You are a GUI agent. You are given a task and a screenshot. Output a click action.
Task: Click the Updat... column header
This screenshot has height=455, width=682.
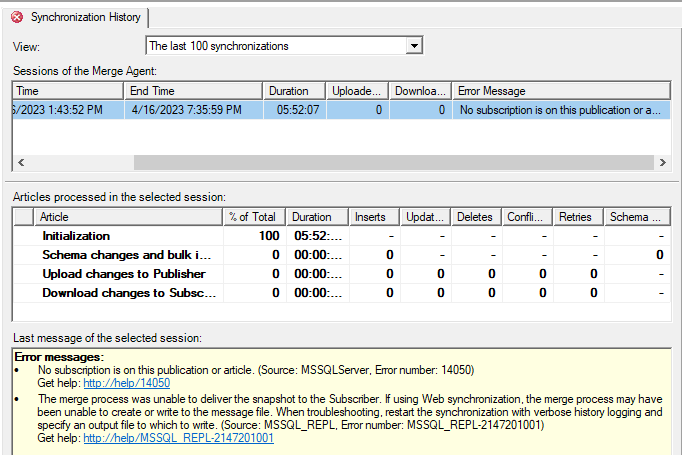click(425, 217)
